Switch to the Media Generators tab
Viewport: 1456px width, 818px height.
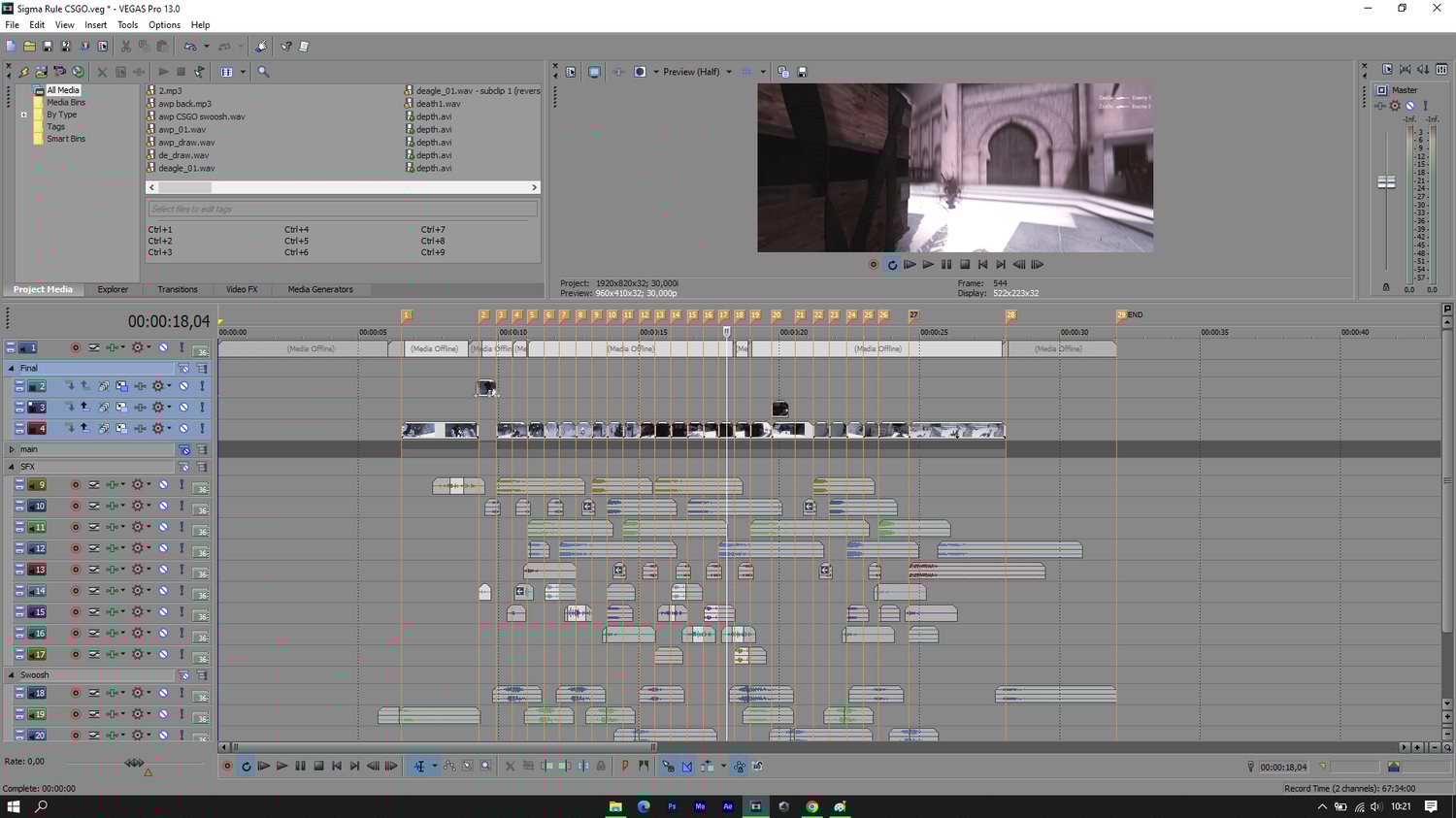[320, 290]
